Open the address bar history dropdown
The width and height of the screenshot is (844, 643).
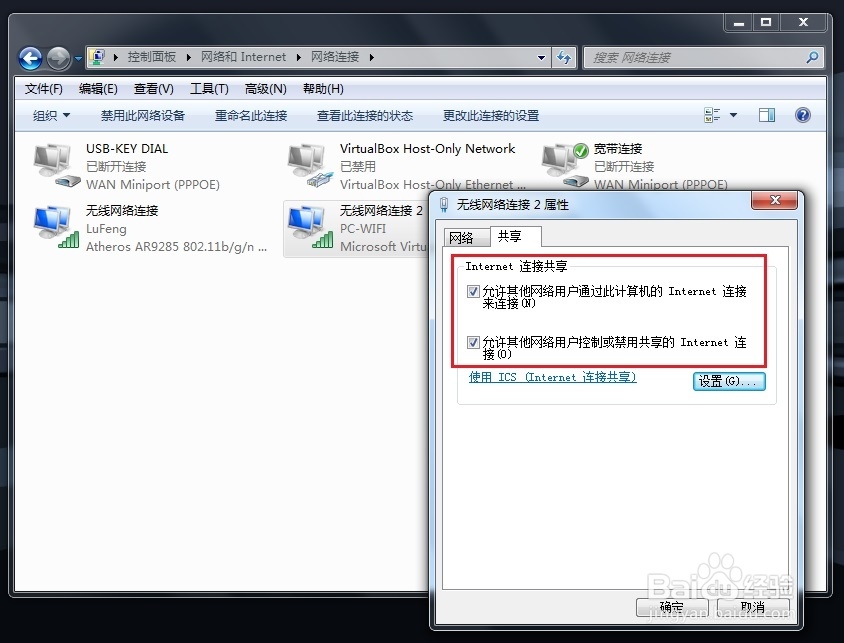pyautogui.click(x=541, y=58)
